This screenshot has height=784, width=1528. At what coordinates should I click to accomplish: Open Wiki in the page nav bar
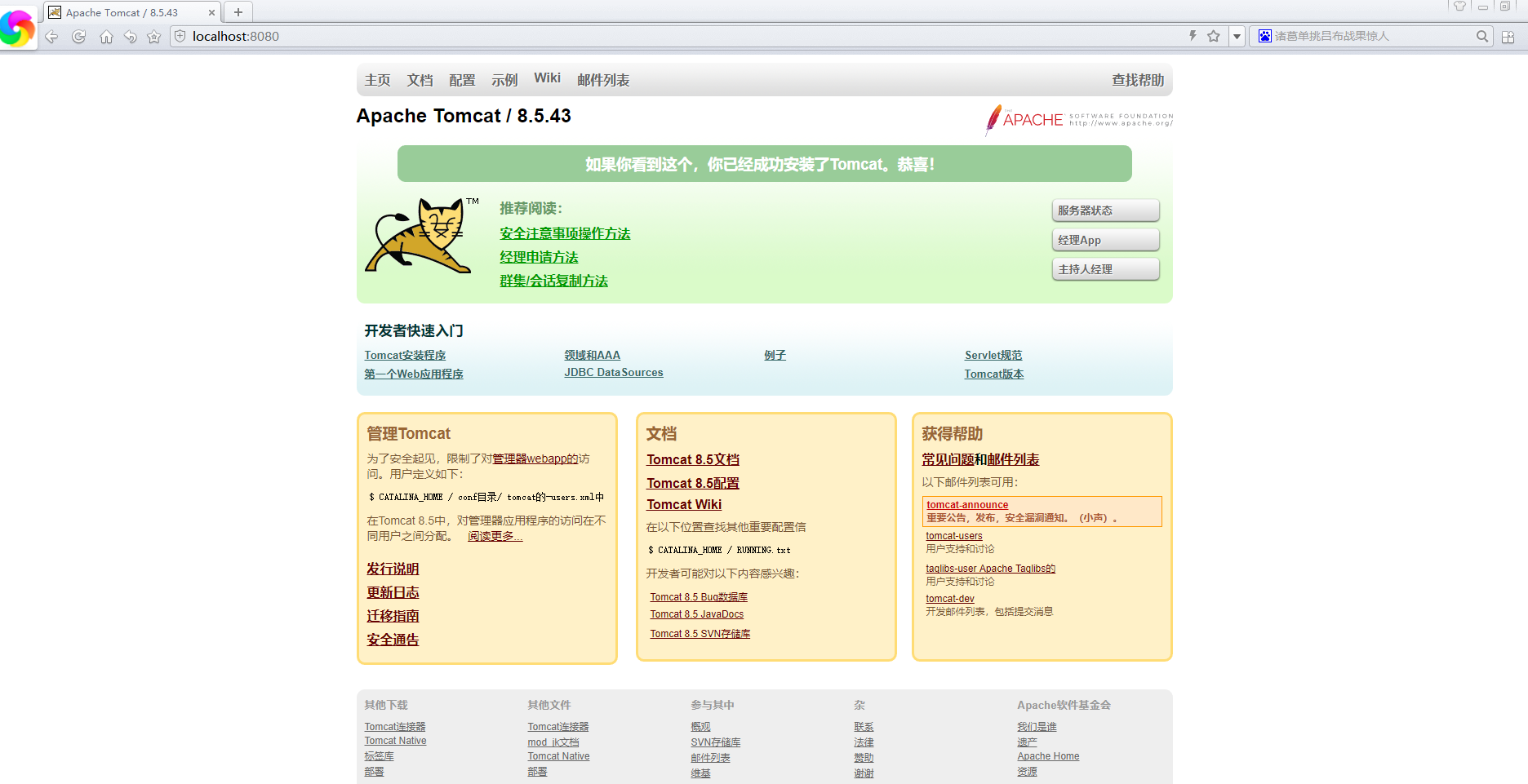pos(547,78)
